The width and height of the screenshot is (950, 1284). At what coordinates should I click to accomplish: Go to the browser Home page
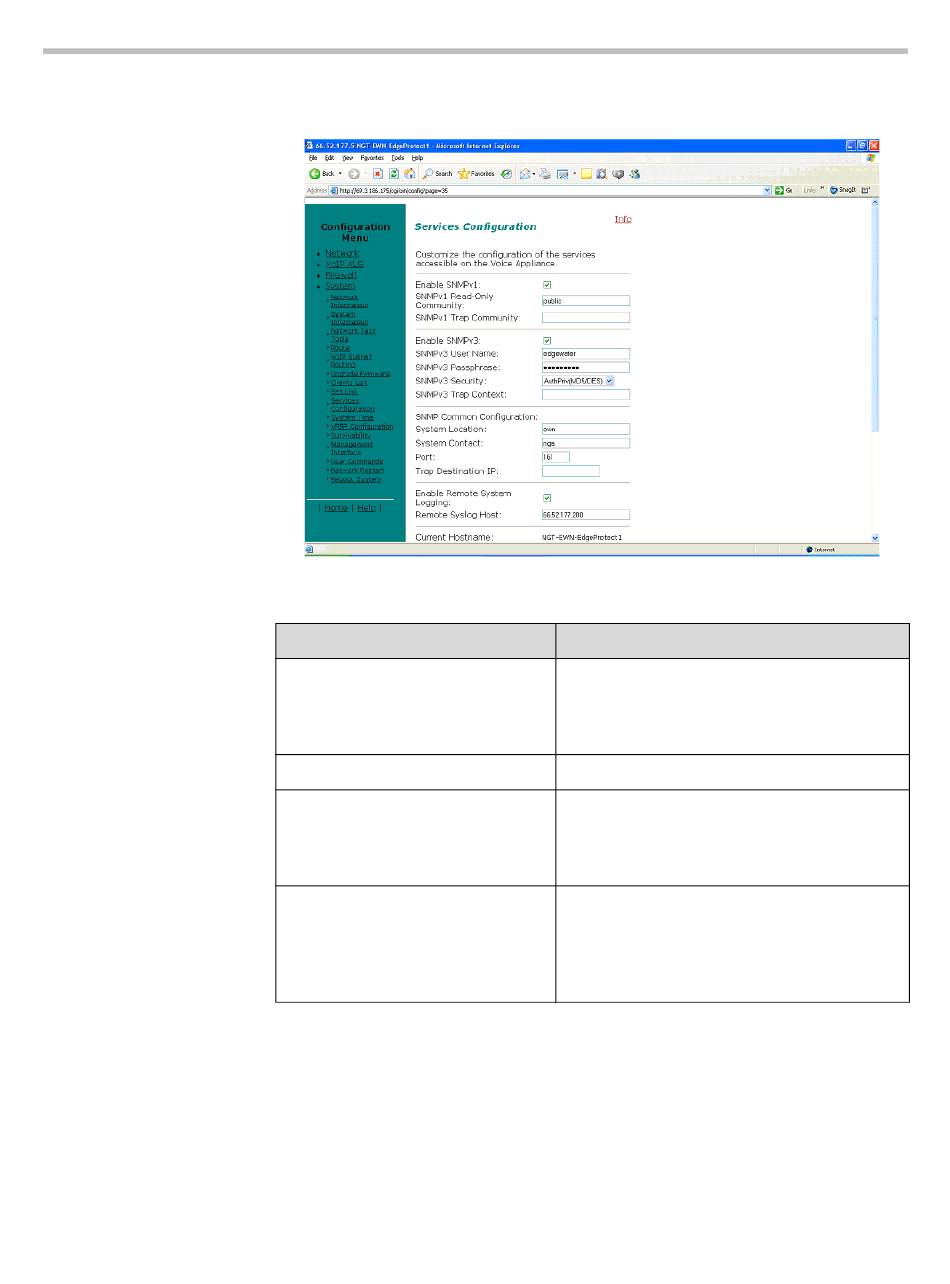coord(410,174)
